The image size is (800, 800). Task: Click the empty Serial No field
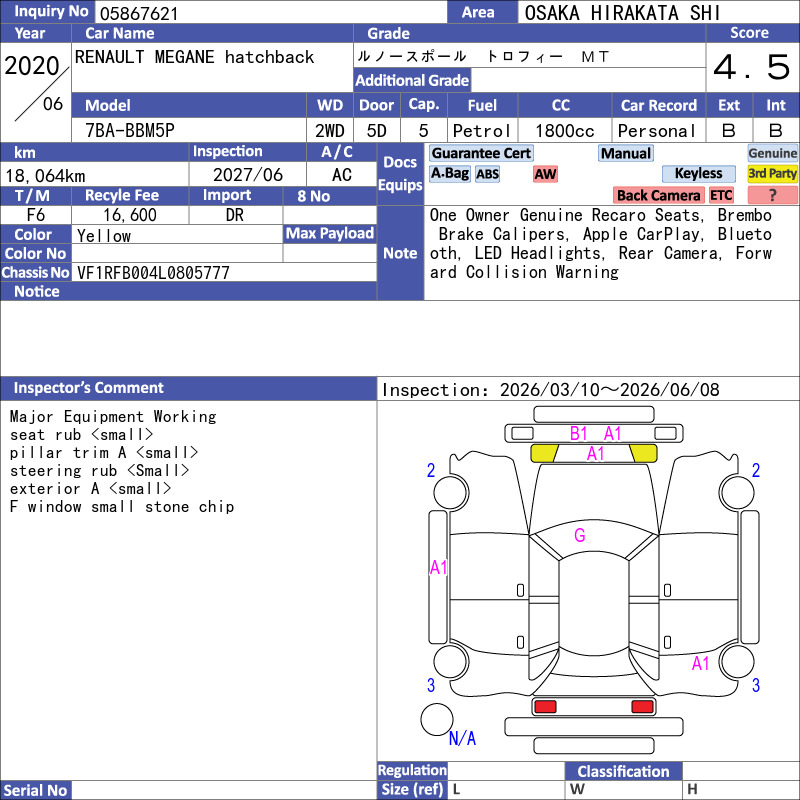(224, 790)
